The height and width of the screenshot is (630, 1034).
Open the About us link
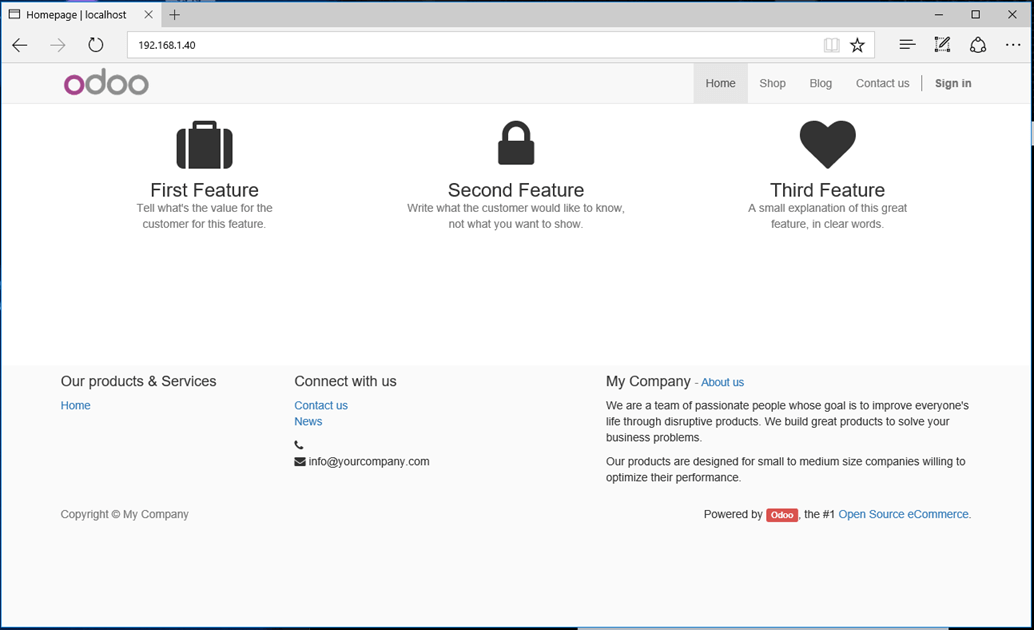722,383
